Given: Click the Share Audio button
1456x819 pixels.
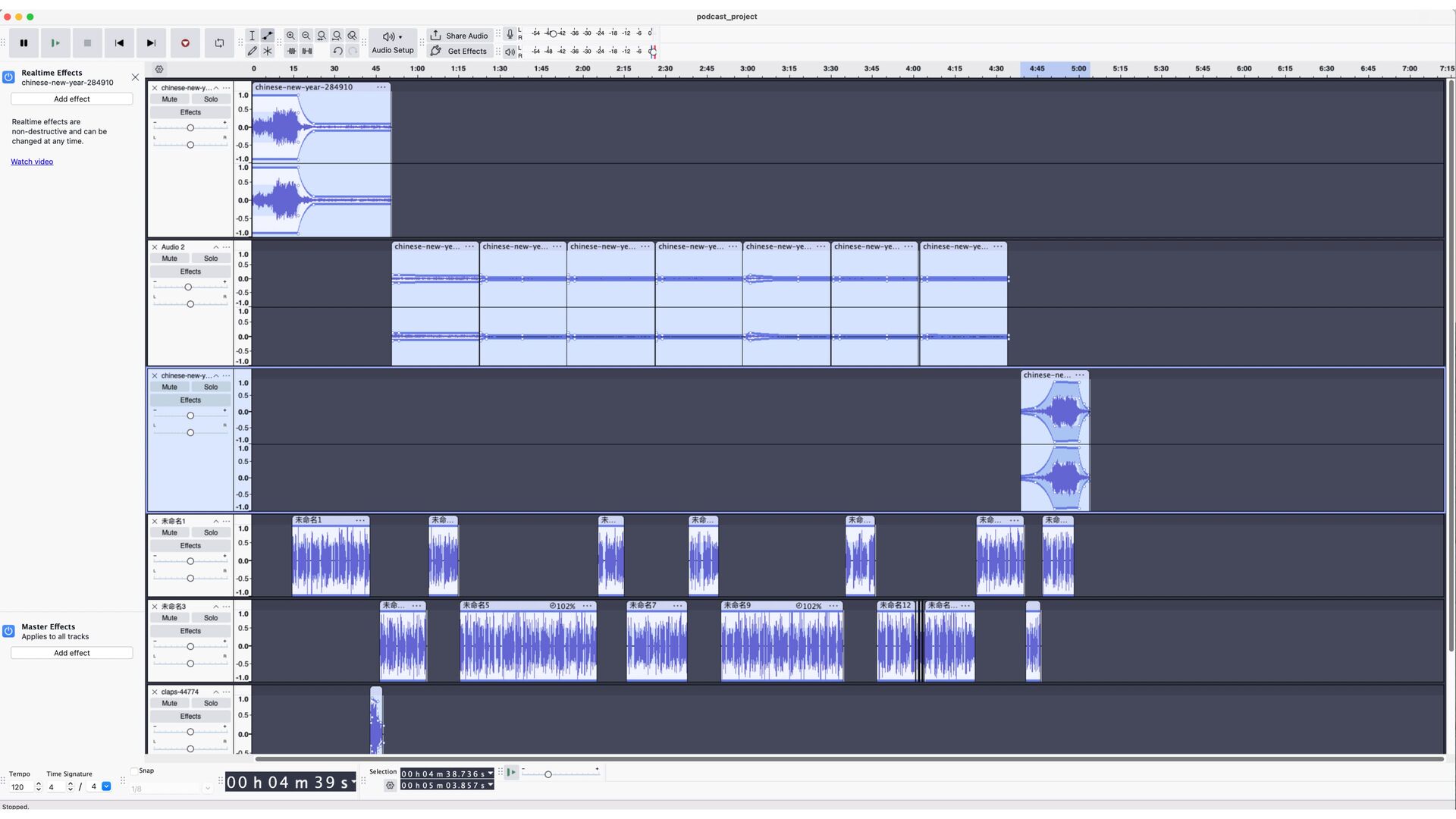Looking at the screenshot, I should (x=459, y=36).
